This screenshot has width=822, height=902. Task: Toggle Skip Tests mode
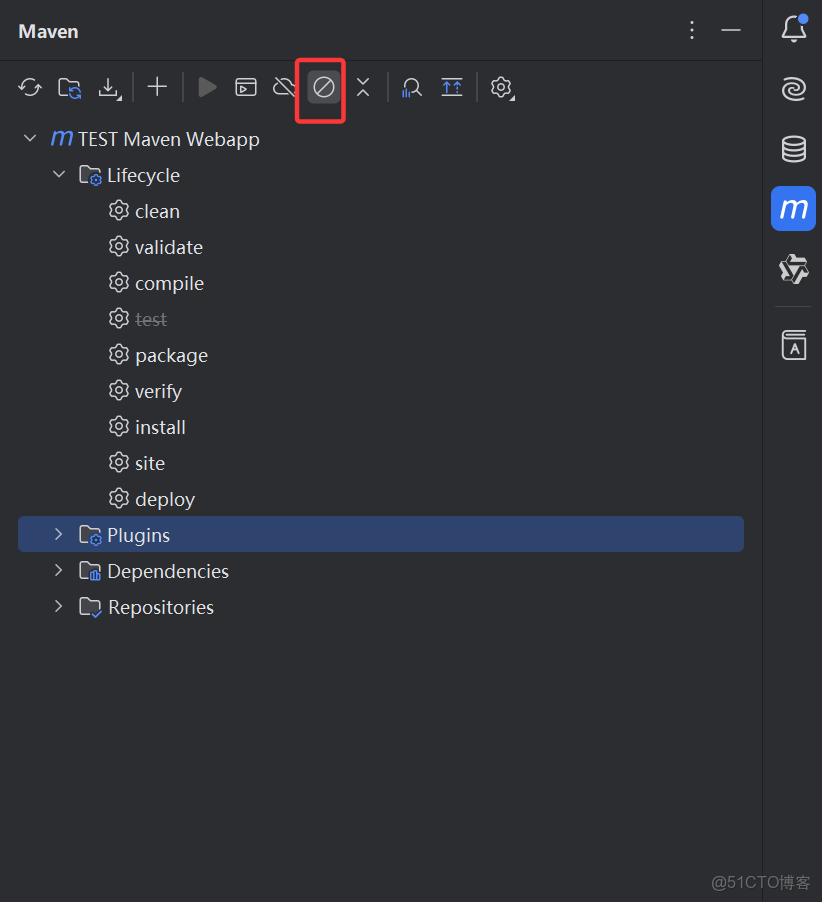click(323, 87)
